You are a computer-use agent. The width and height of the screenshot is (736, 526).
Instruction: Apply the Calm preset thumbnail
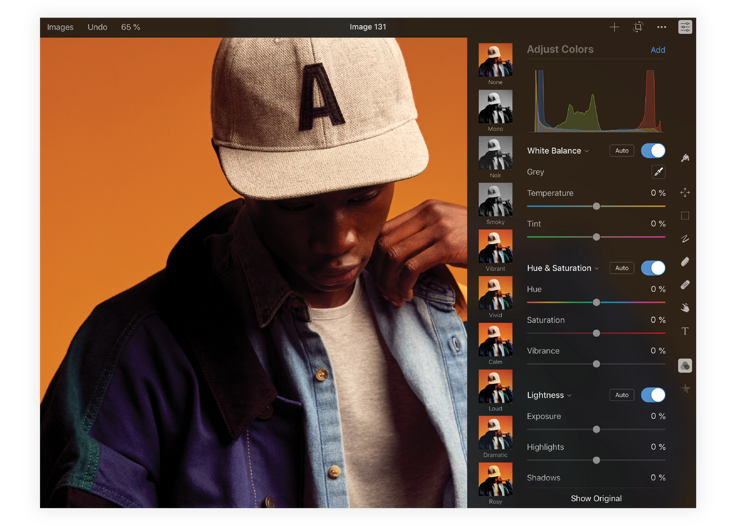tap(495, 340)
